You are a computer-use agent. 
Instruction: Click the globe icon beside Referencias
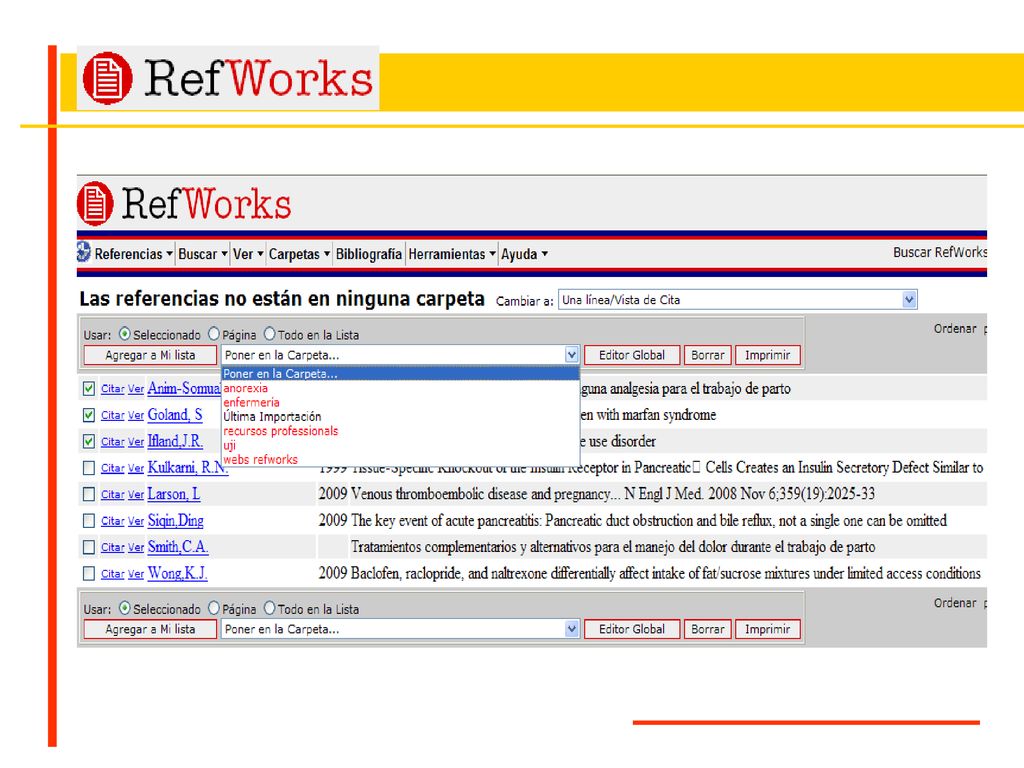click(x=84, y=252)
